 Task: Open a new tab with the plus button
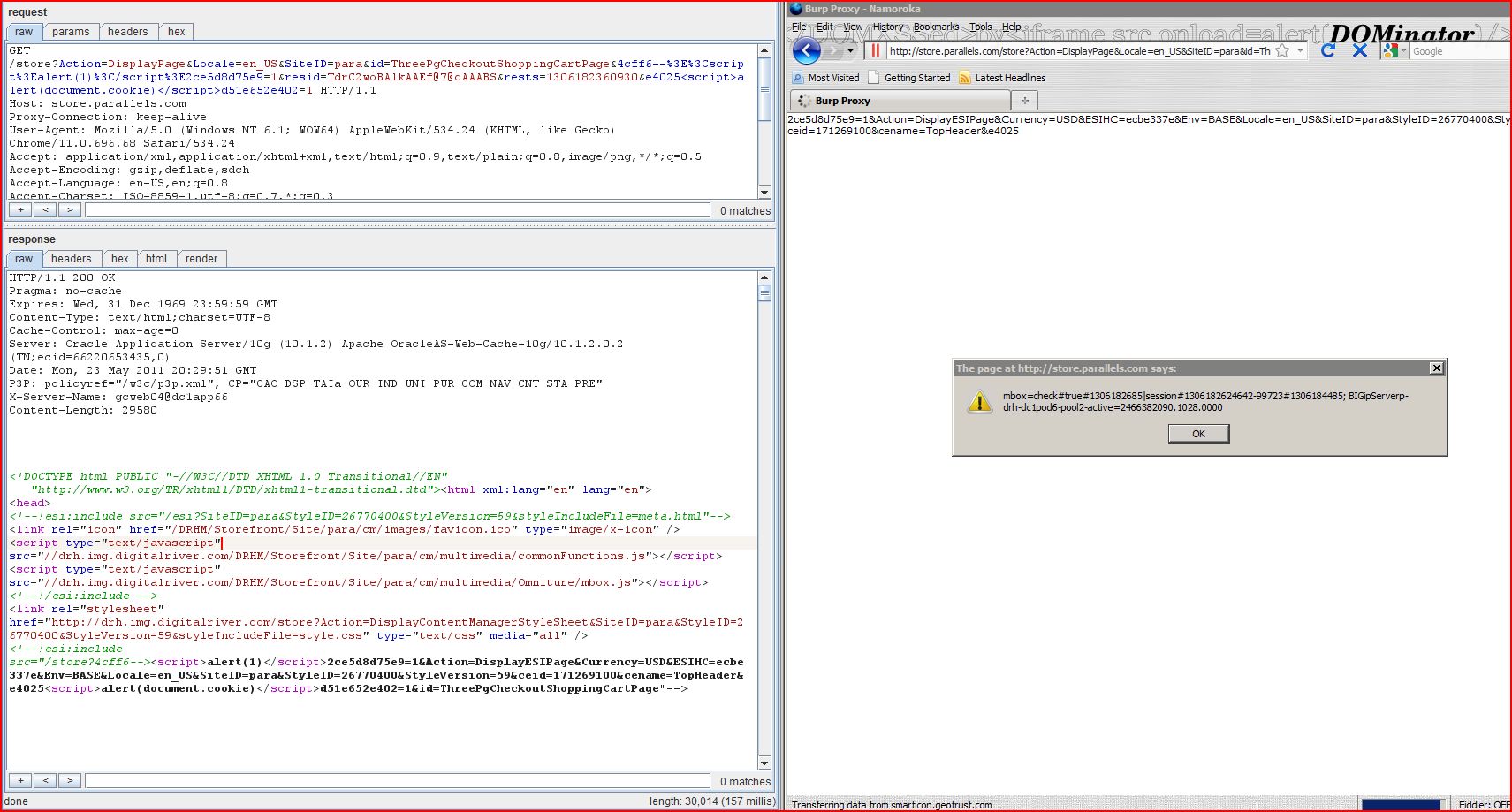[x=1024, y=101]
